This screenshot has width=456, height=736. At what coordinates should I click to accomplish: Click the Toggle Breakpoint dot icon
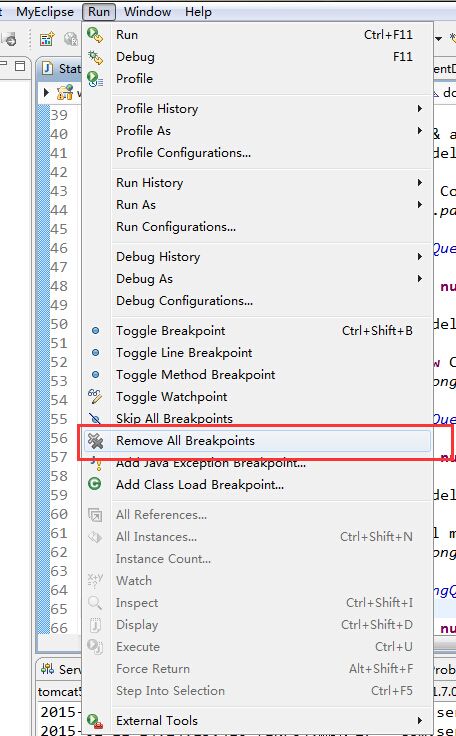coord(95,330)
